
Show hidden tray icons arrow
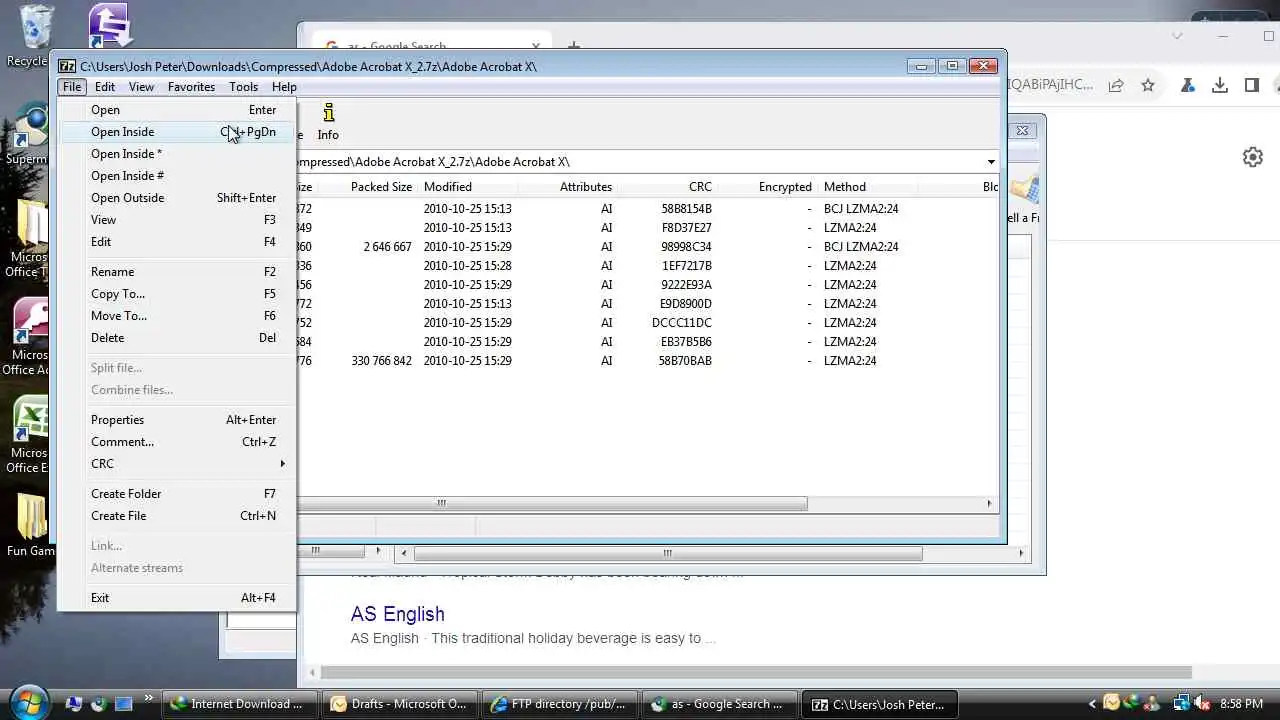click(1093, 703)
